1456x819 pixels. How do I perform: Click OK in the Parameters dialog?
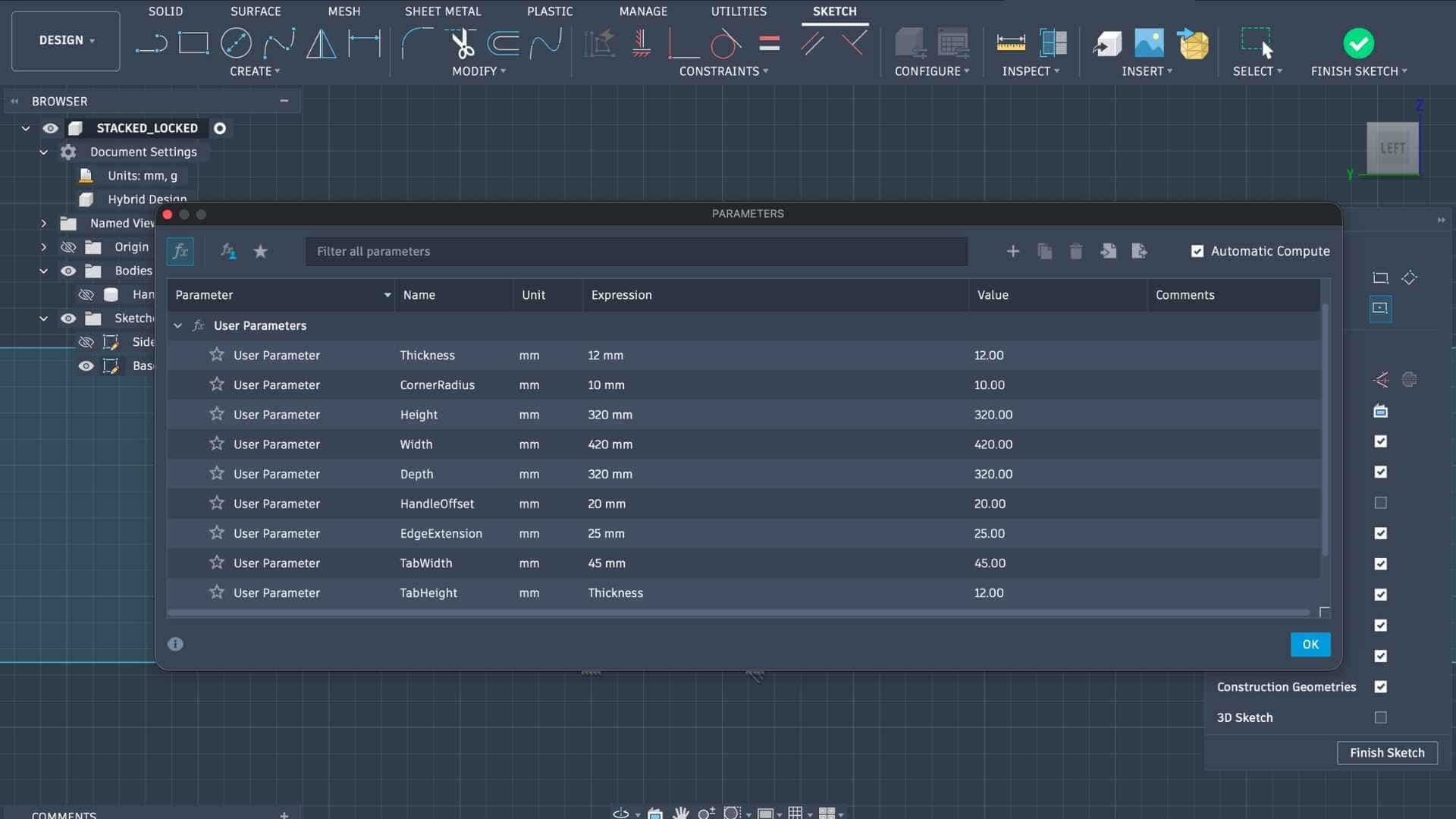click(1310, 644)
